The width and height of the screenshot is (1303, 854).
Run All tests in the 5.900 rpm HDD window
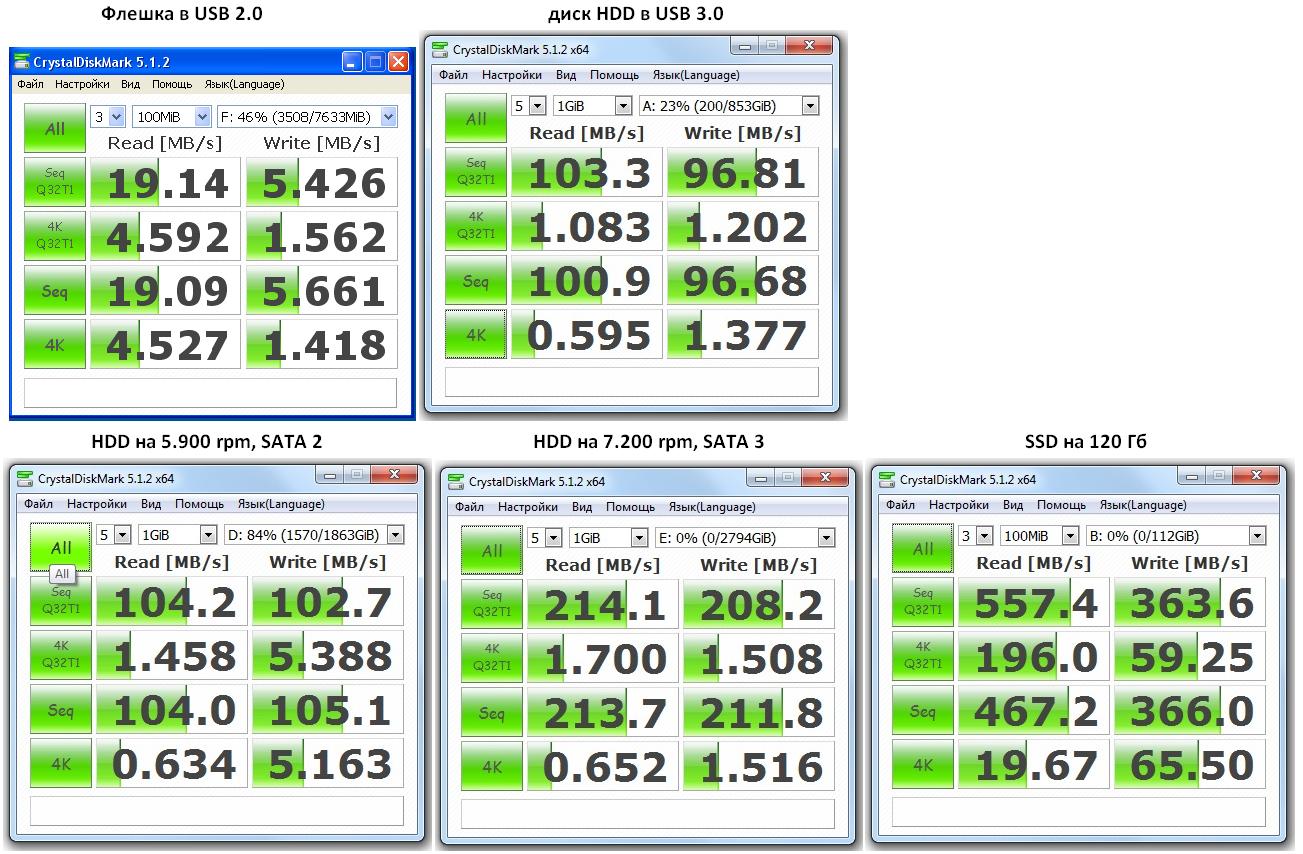point(61,548)
